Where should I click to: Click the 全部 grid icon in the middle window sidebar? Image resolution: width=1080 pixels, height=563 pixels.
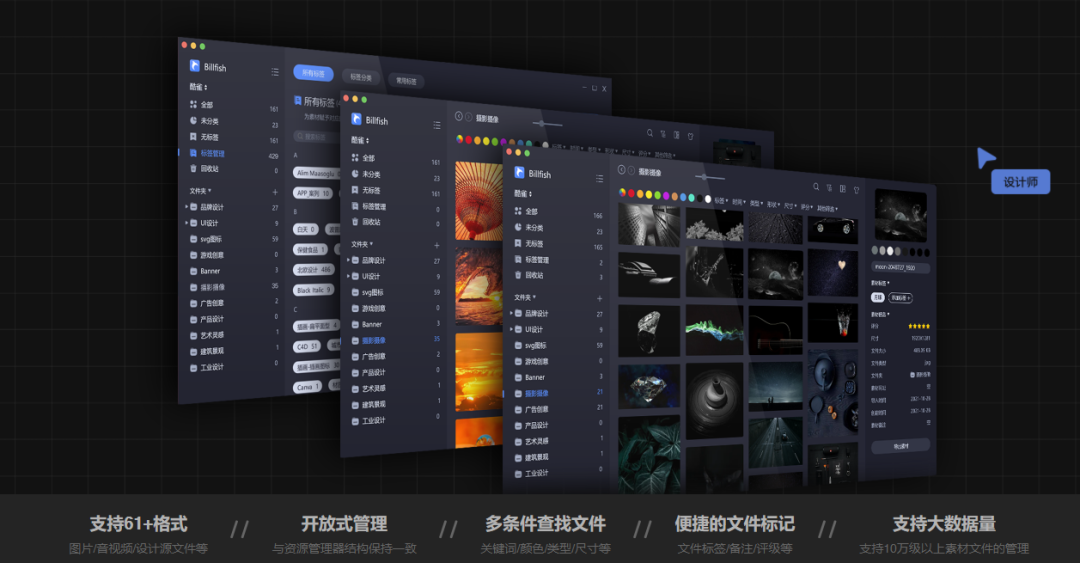[x=354, y=158]
